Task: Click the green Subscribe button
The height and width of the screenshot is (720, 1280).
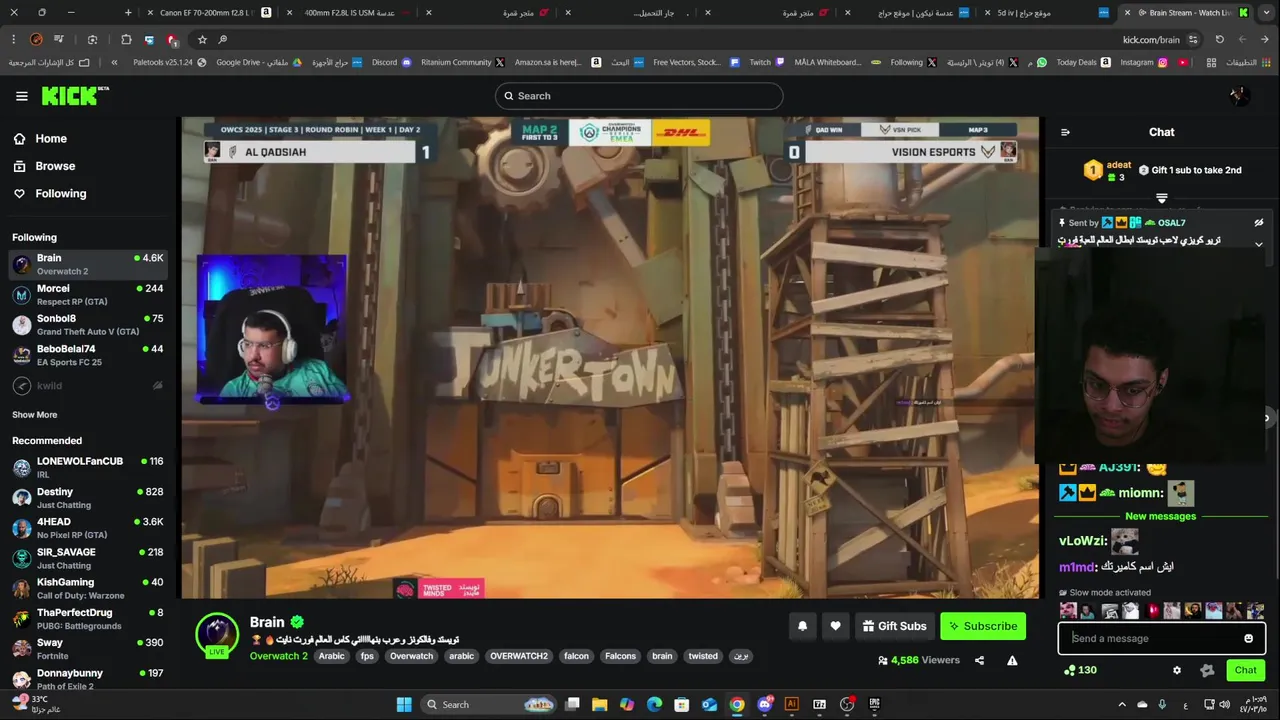Action: pos(983,626)
